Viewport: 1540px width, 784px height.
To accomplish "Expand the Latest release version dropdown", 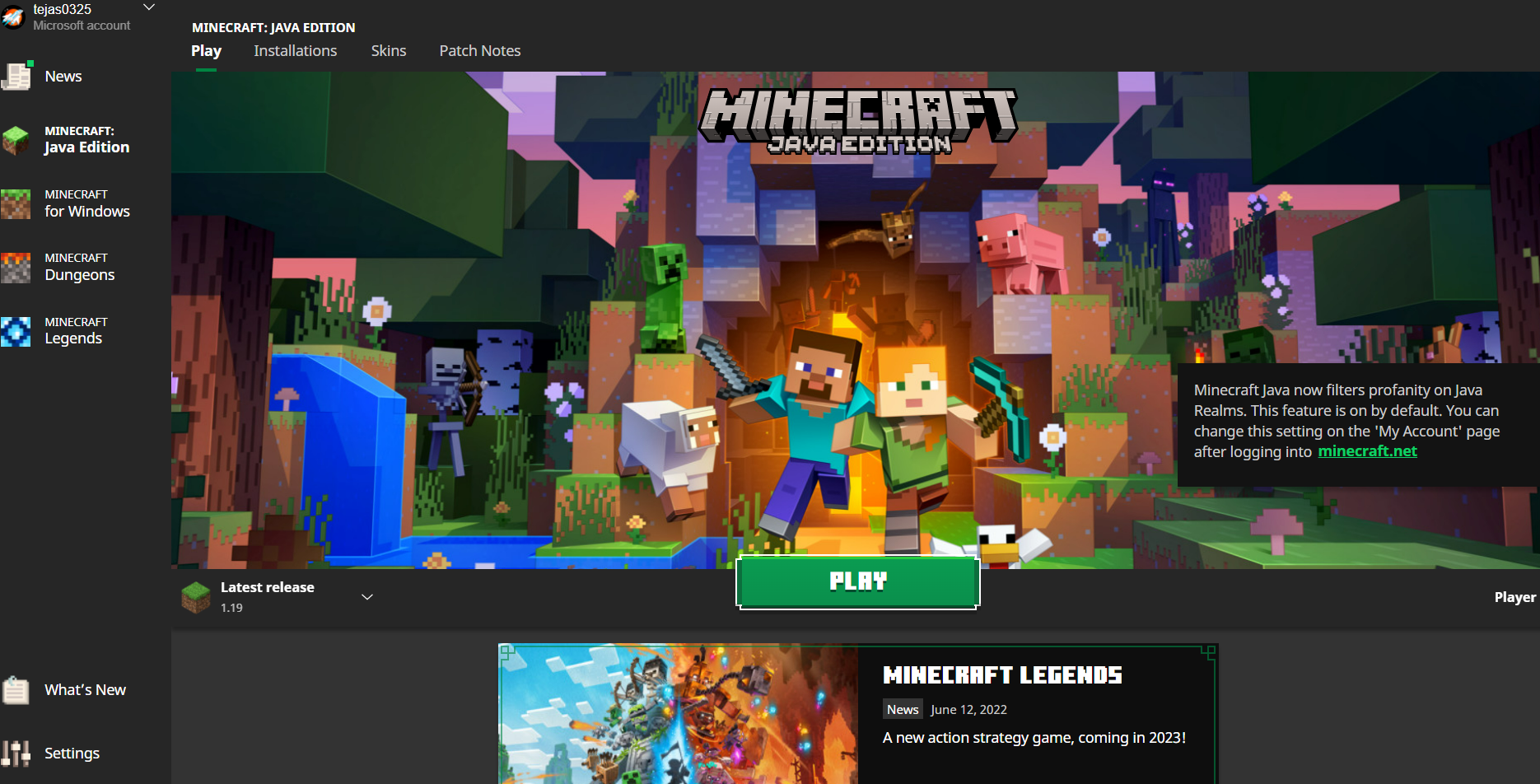I will click(x=367, y=597).
